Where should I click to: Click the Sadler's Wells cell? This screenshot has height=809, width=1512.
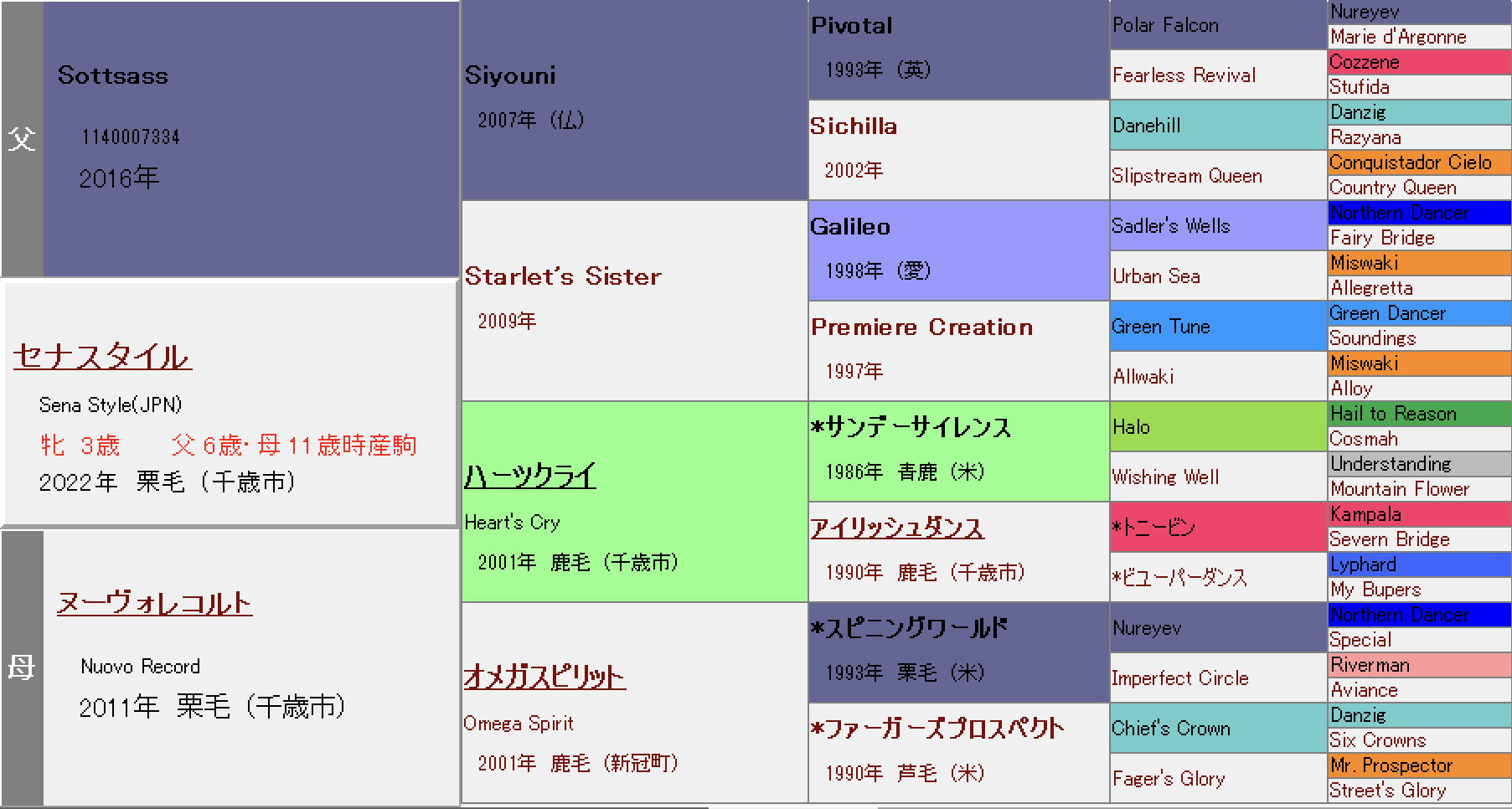1218,226
